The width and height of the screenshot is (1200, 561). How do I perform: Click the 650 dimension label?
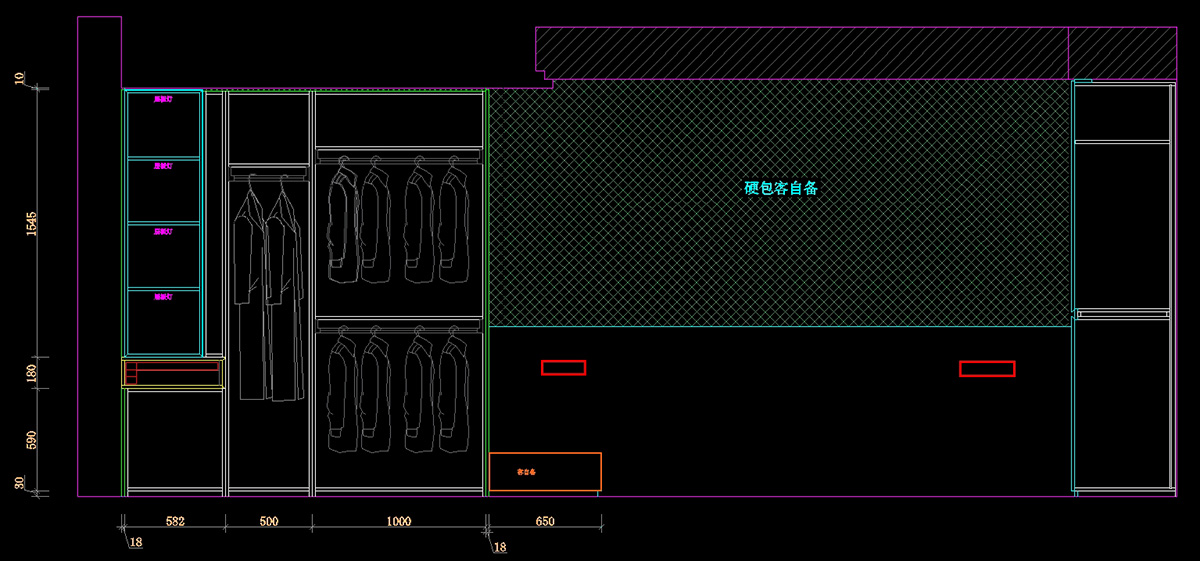544,521
